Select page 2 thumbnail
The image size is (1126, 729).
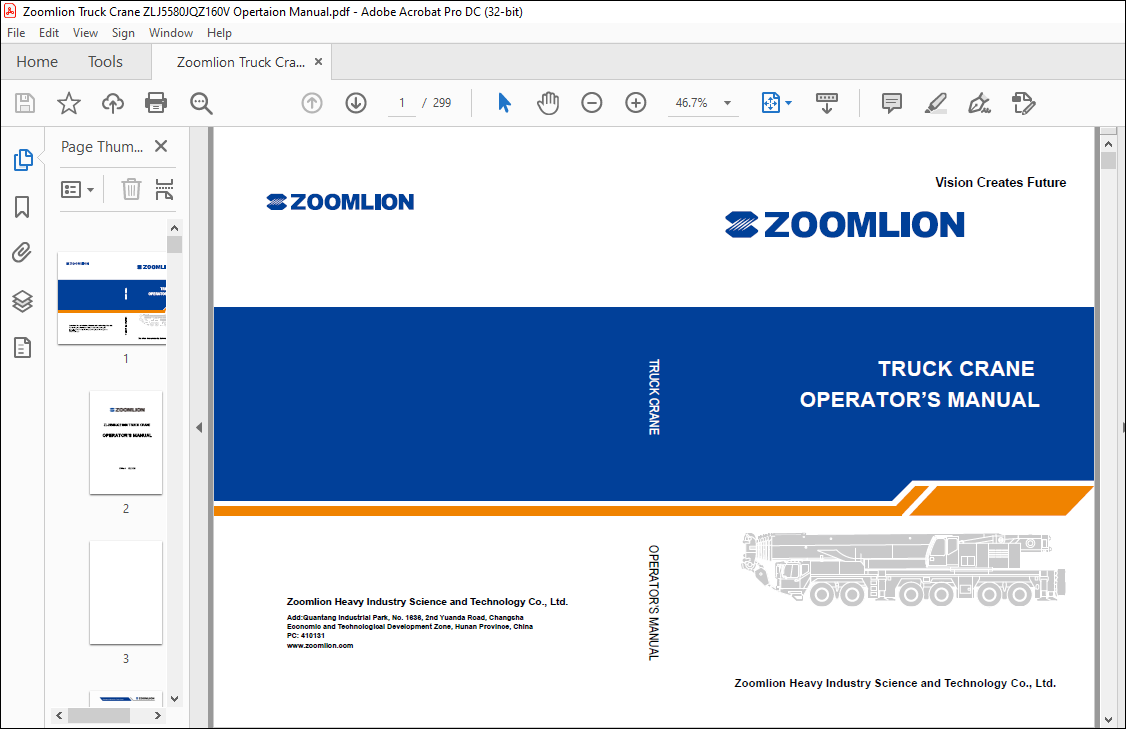click(126, 442)
